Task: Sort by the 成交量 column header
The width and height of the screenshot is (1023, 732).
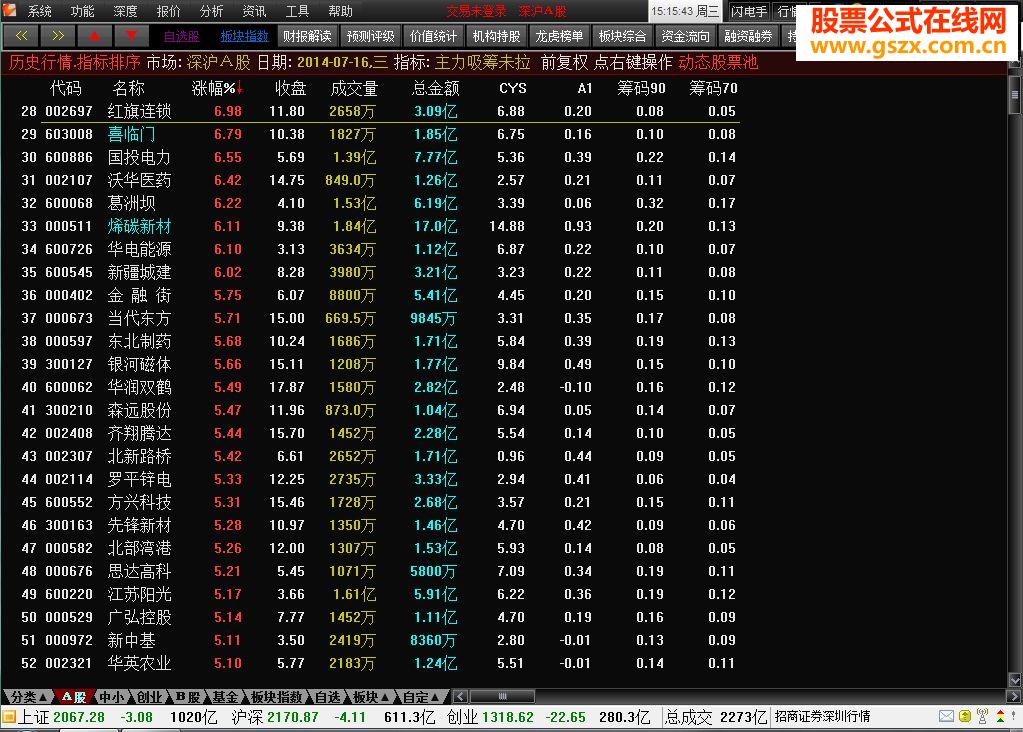Action: pos(354,88)
